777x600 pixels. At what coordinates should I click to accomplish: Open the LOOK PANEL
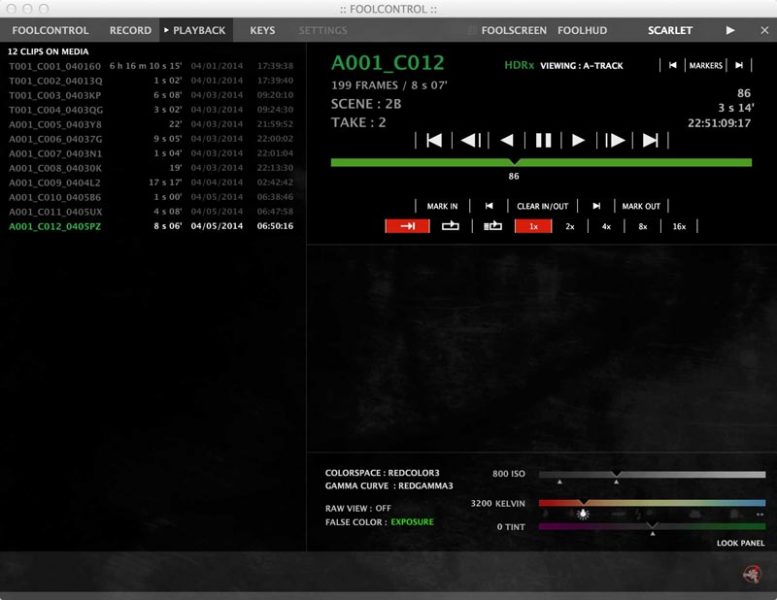(740, 543)
